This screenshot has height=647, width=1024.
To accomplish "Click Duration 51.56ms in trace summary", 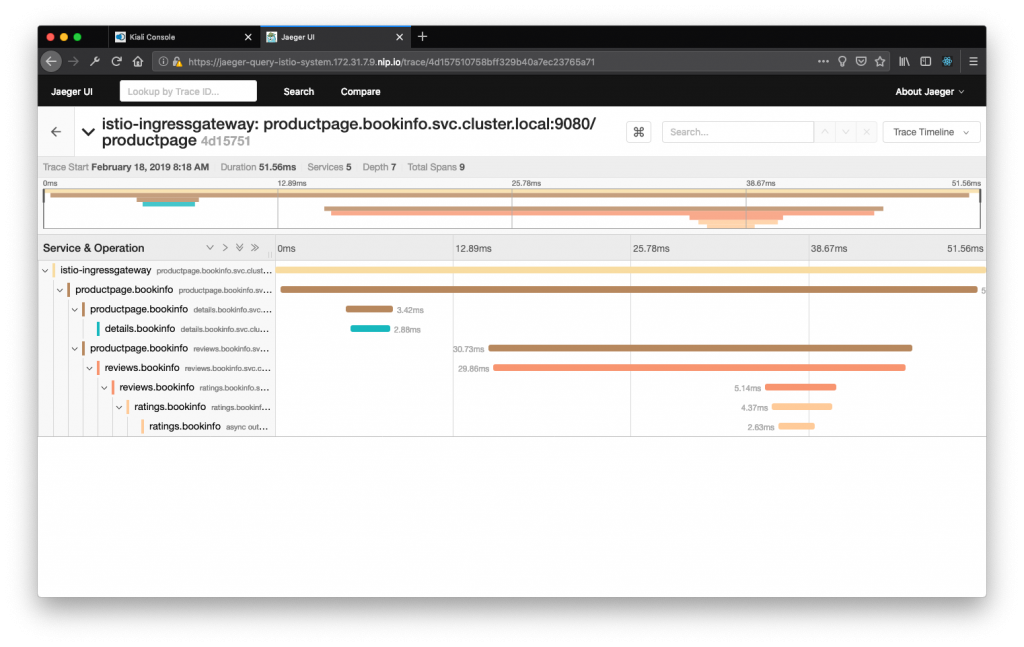I will coord(258,167).
